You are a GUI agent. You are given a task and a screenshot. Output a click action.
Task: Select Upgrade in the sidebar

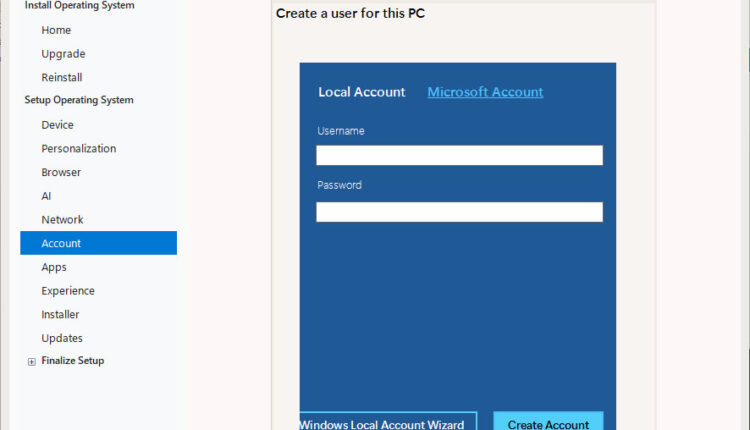tap(63, 54)
